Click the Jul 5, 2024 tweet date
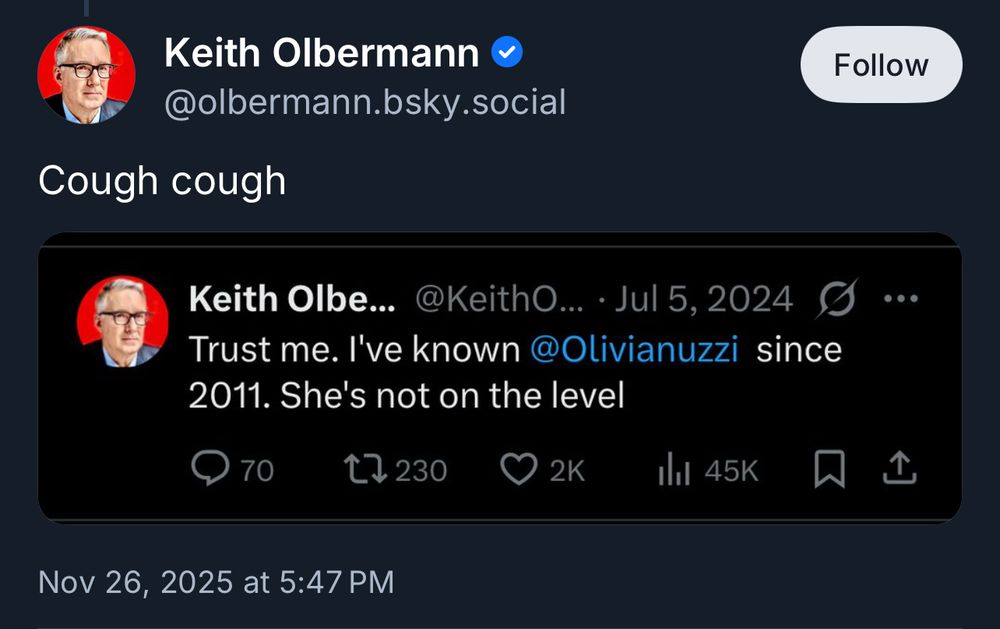 [x=704, y=299]
